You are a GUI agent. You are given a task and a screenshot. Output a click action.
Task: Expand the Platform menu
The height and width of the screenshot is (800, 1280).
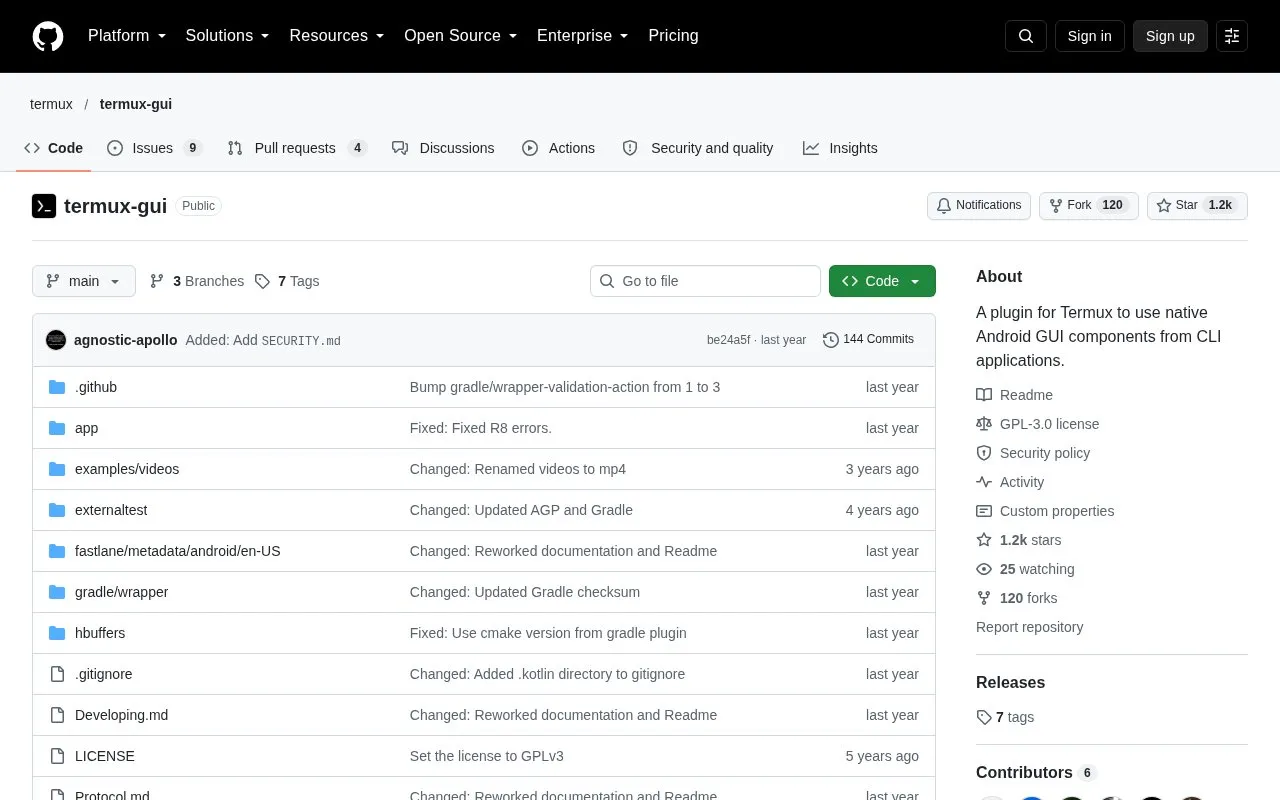(127, 36)
